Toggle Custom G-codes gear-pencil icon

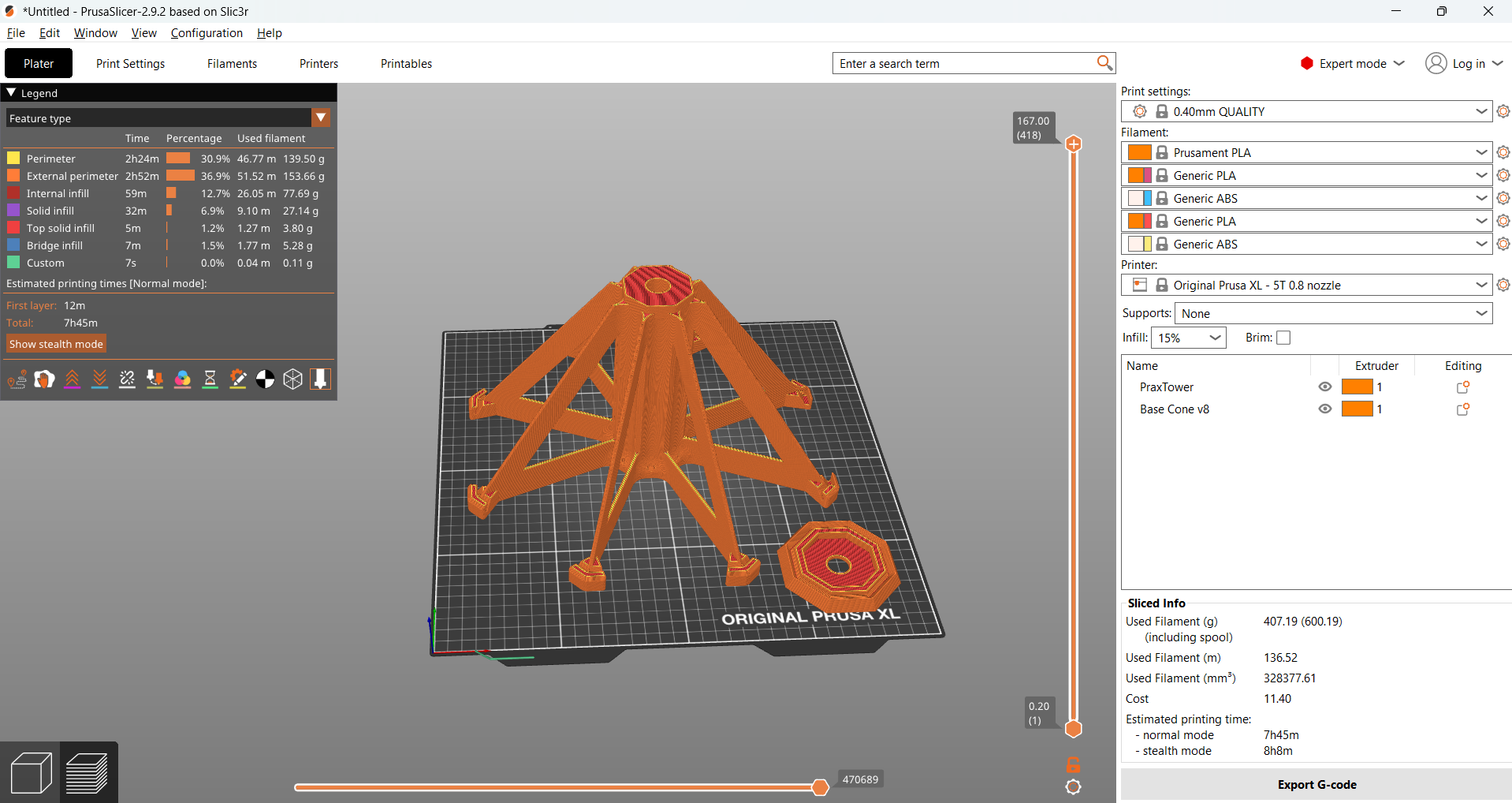tap(238, 379)
